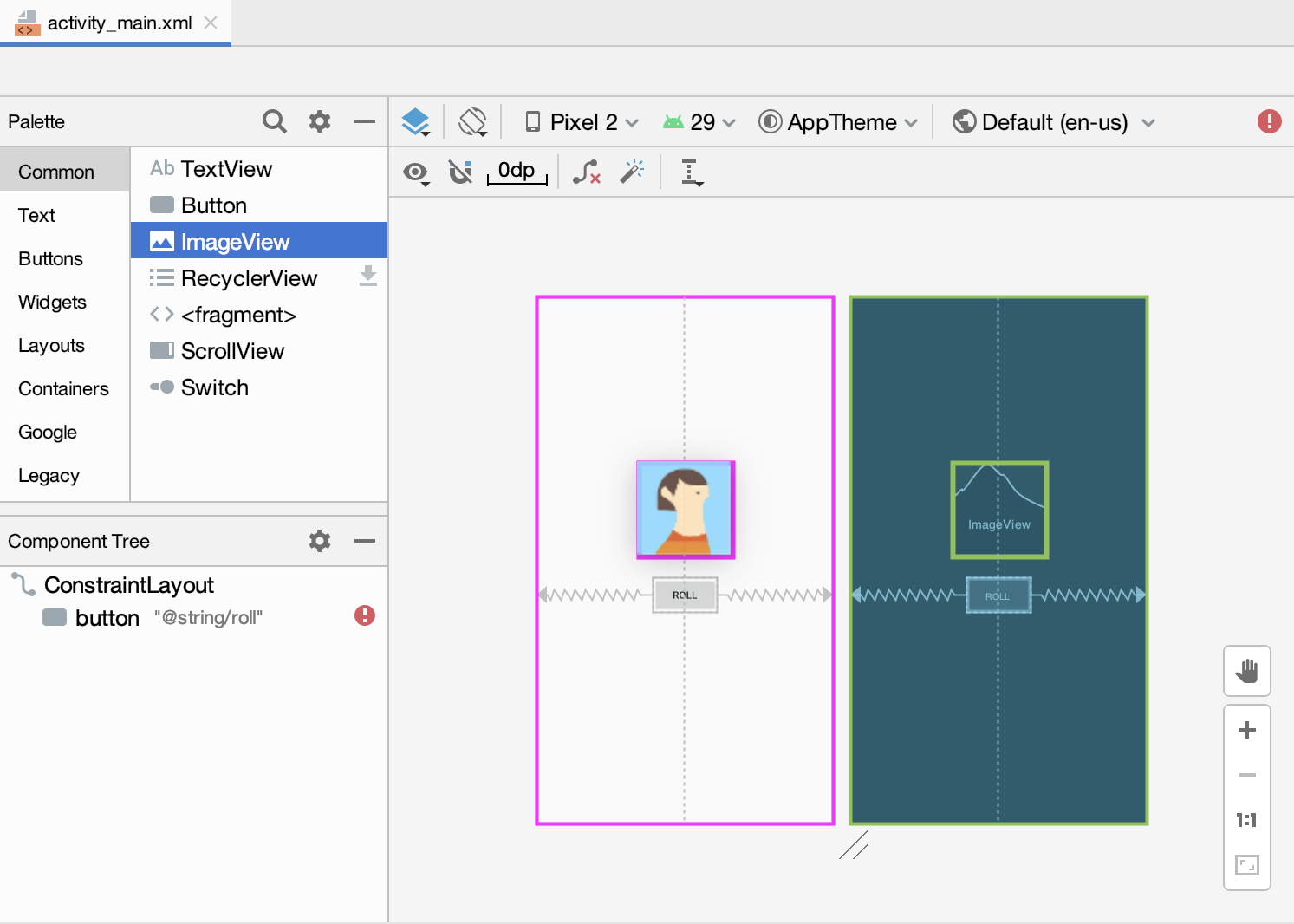Image resolution: width=1294 pixels, height=924 pixels.
Task: Add a guideline using the guidelines icon
Action: tap(691, 172)
